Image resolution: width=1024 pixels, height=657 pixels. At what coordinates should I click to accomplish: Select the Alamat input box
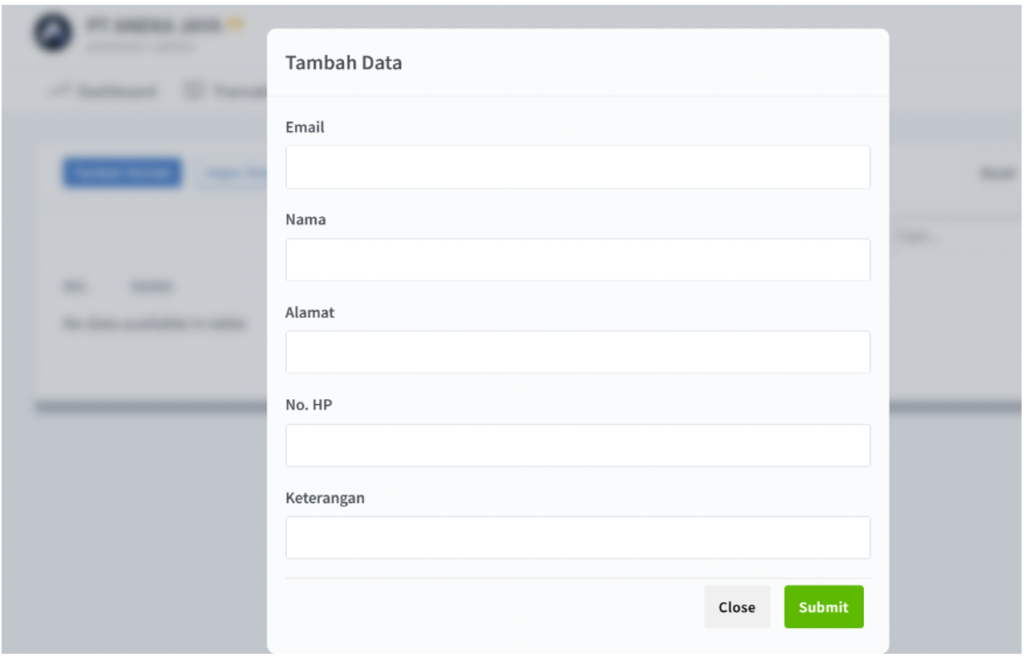pos(577,352)
